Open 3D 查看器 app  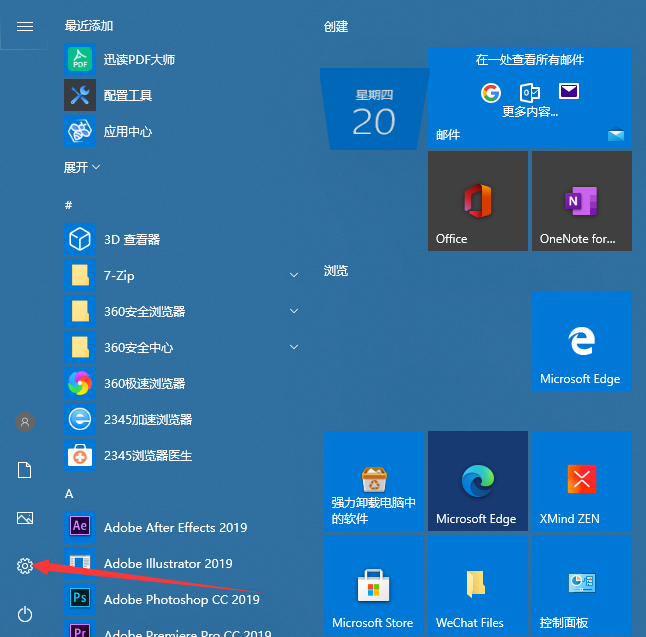(x=131, y=239)
